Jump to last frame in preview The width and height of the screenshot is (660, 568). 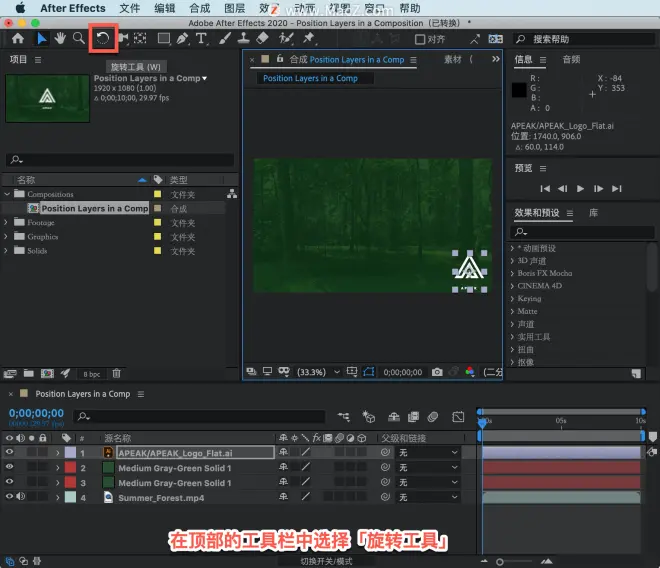617,189
